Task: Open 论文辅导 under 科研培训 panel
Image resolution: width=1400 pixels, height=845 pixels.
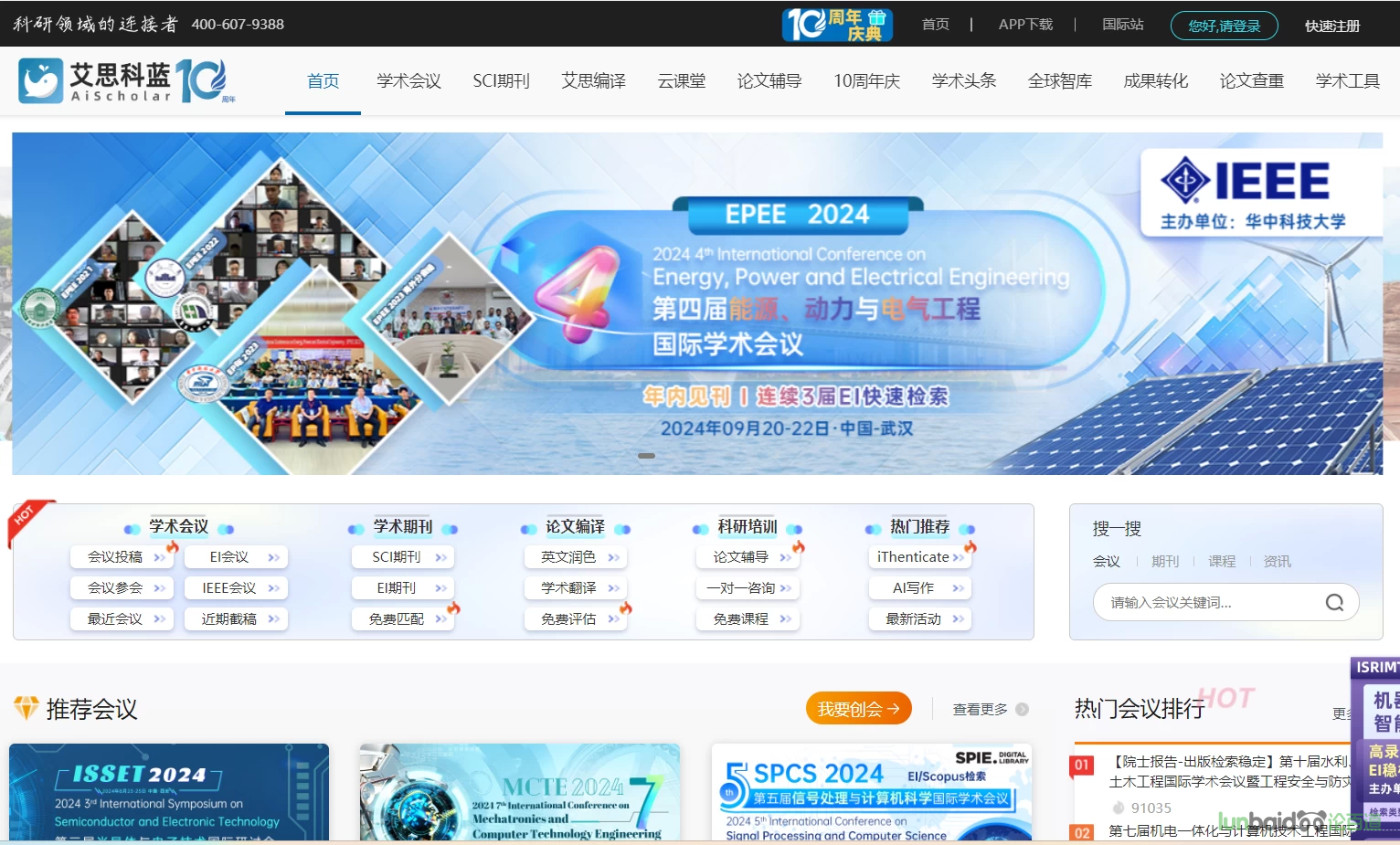Action: pyautogui.click(x=748, y=556)
